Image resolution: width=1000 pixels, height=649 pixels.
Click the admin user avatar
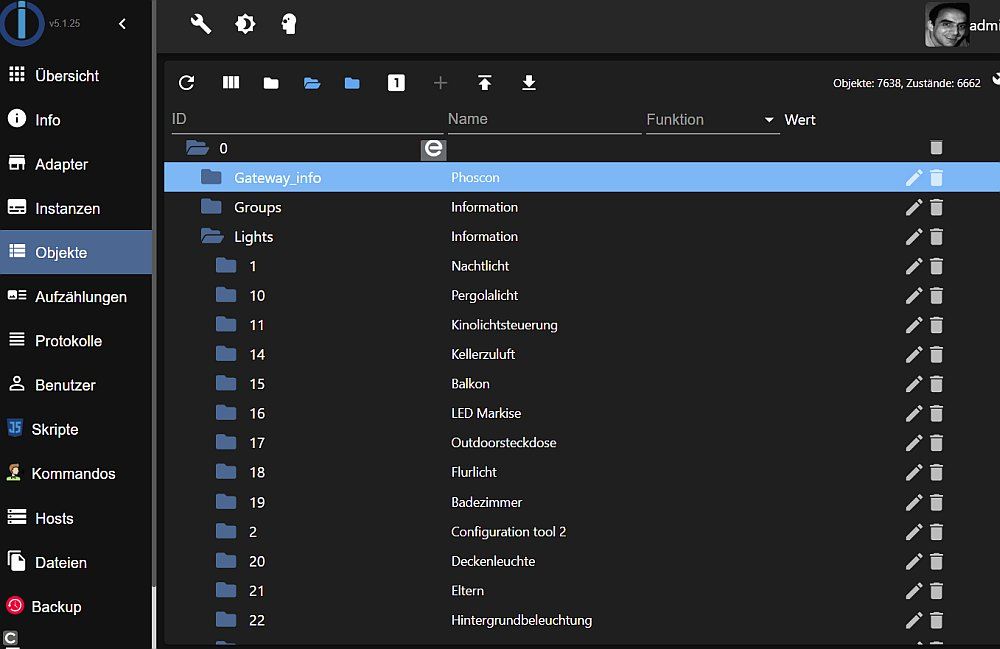(x=946, y=25)
